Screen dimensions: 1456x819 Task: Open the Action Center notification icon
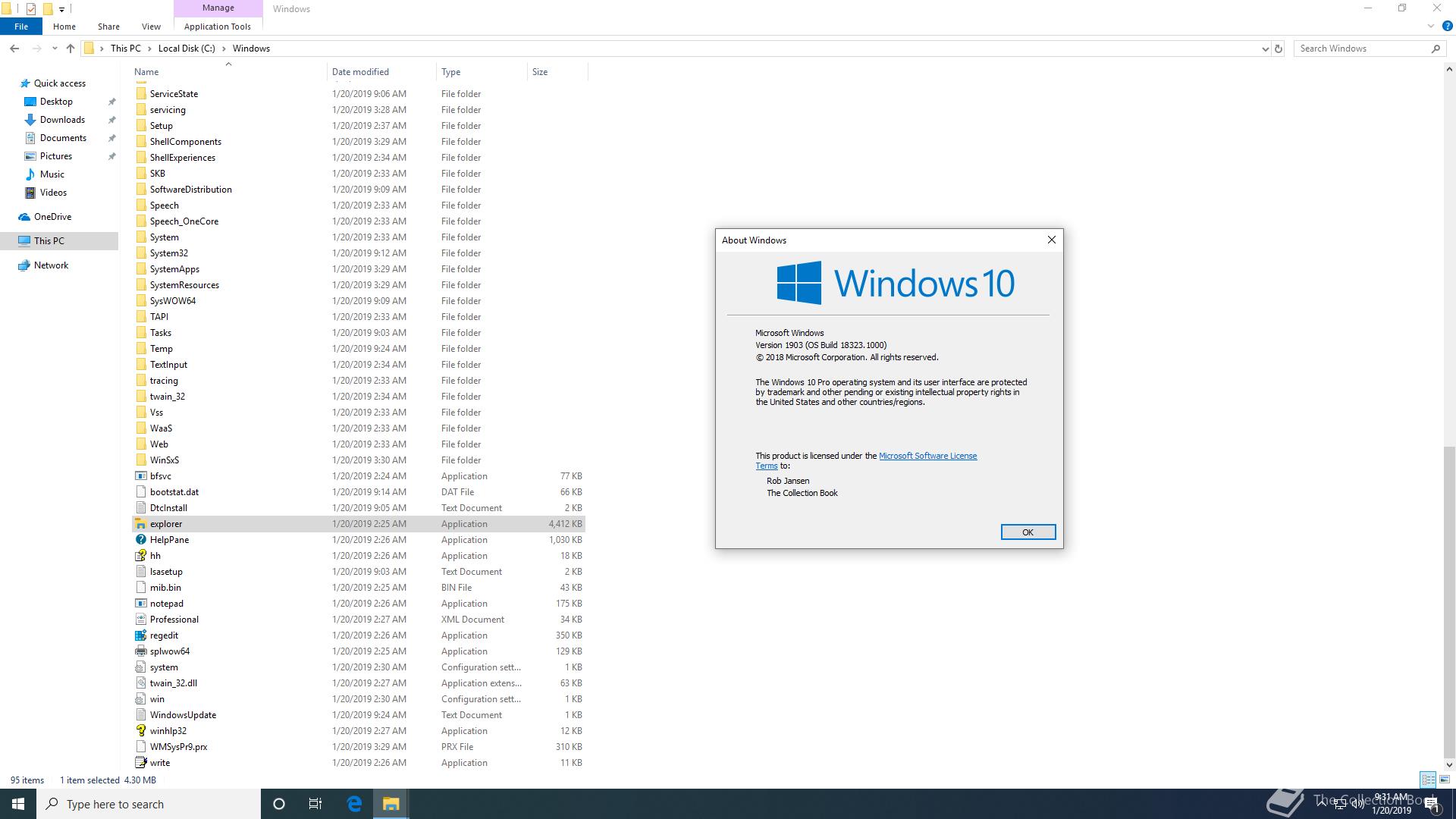[x=1432, y=804]
